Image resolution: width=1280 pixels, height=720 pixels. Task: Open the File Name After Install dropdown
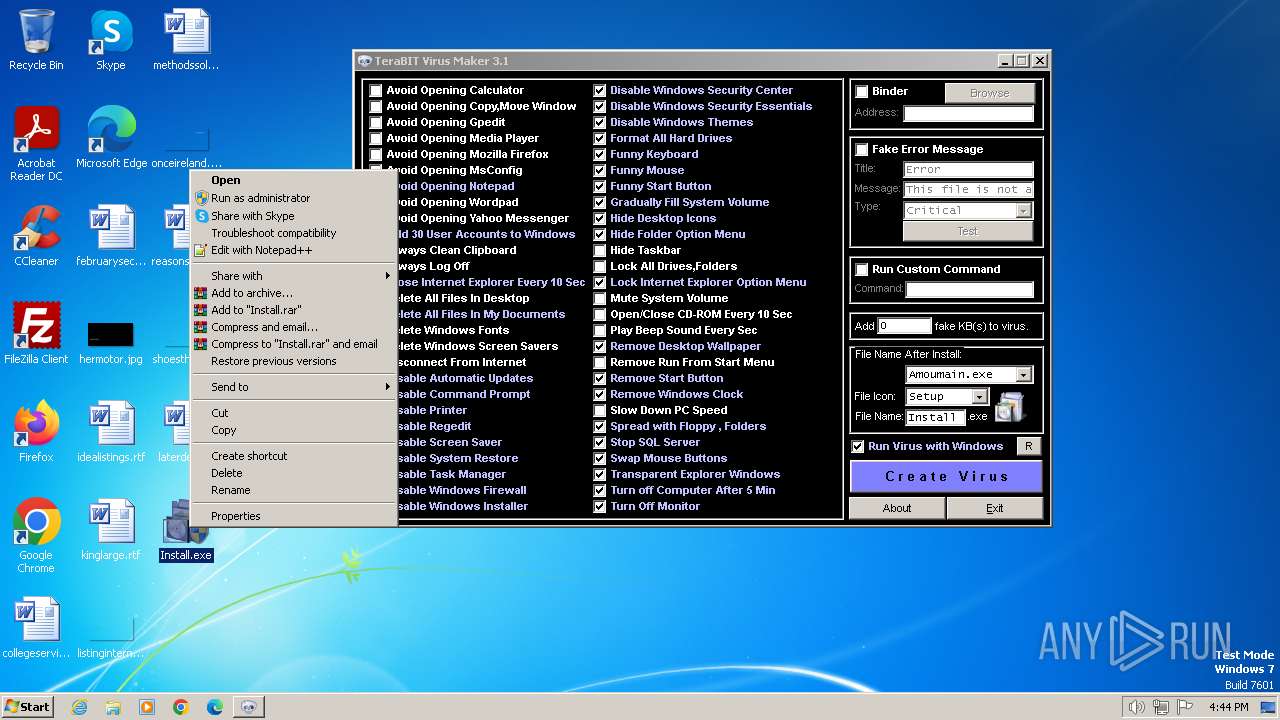[x=1023, y=375]
